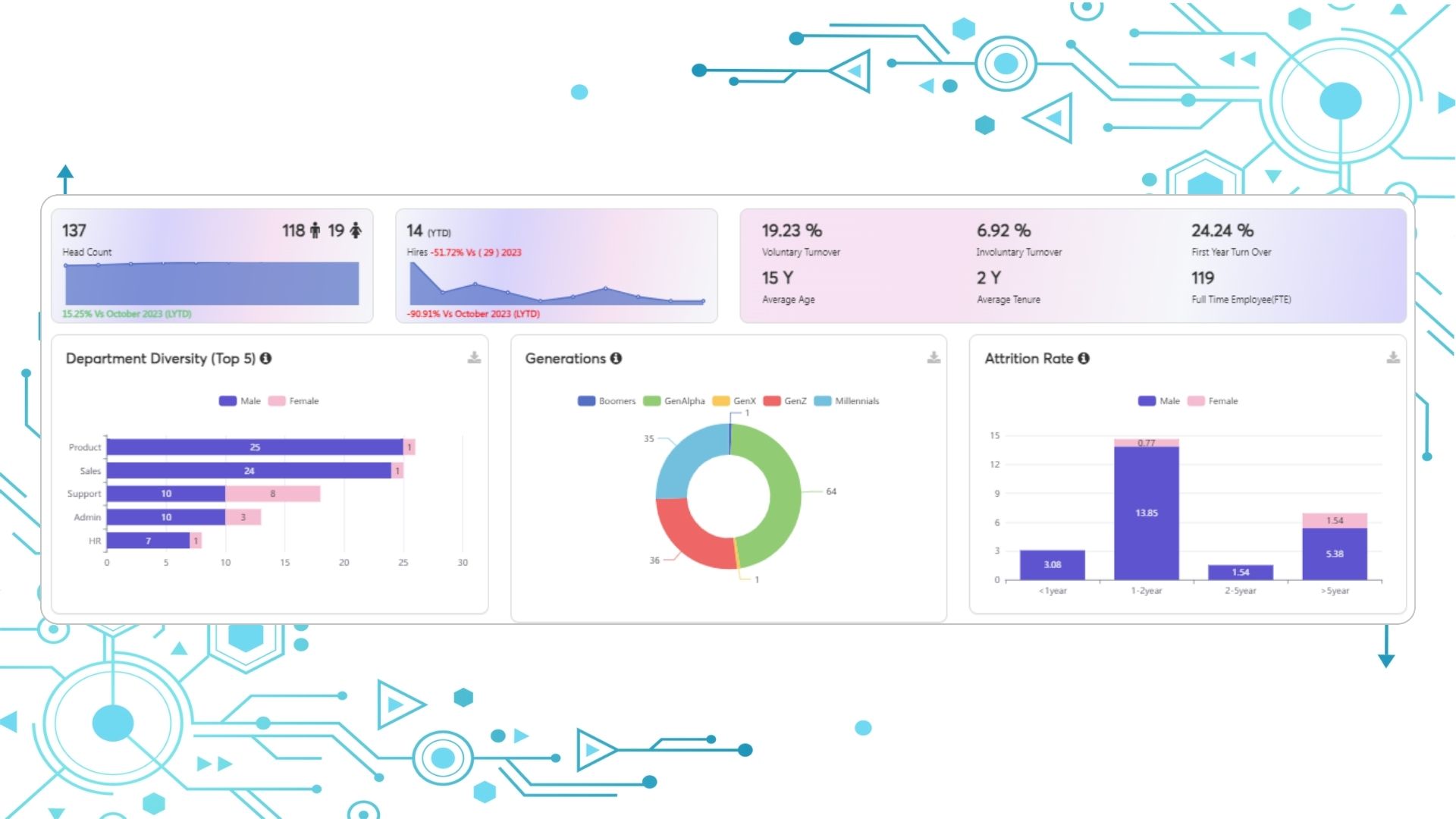Viewport: 1456px width, 819px height.
Task: Click '-51.72% Vs ( 29 ) 2023' text
Action: pyautogui.click(x=476, y=253)
